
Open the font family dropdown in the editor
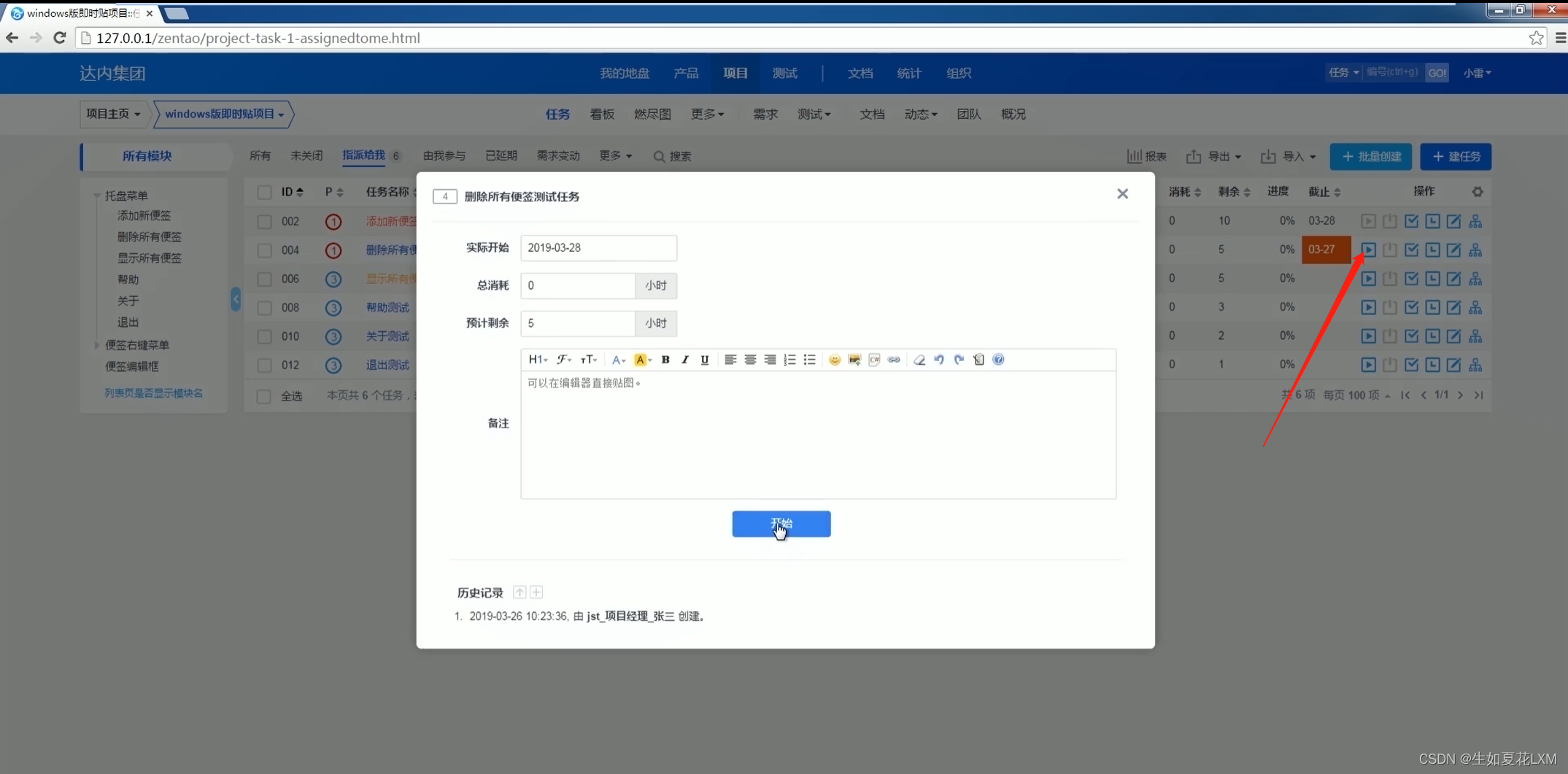pyautogui.click(x=564, y=360)
